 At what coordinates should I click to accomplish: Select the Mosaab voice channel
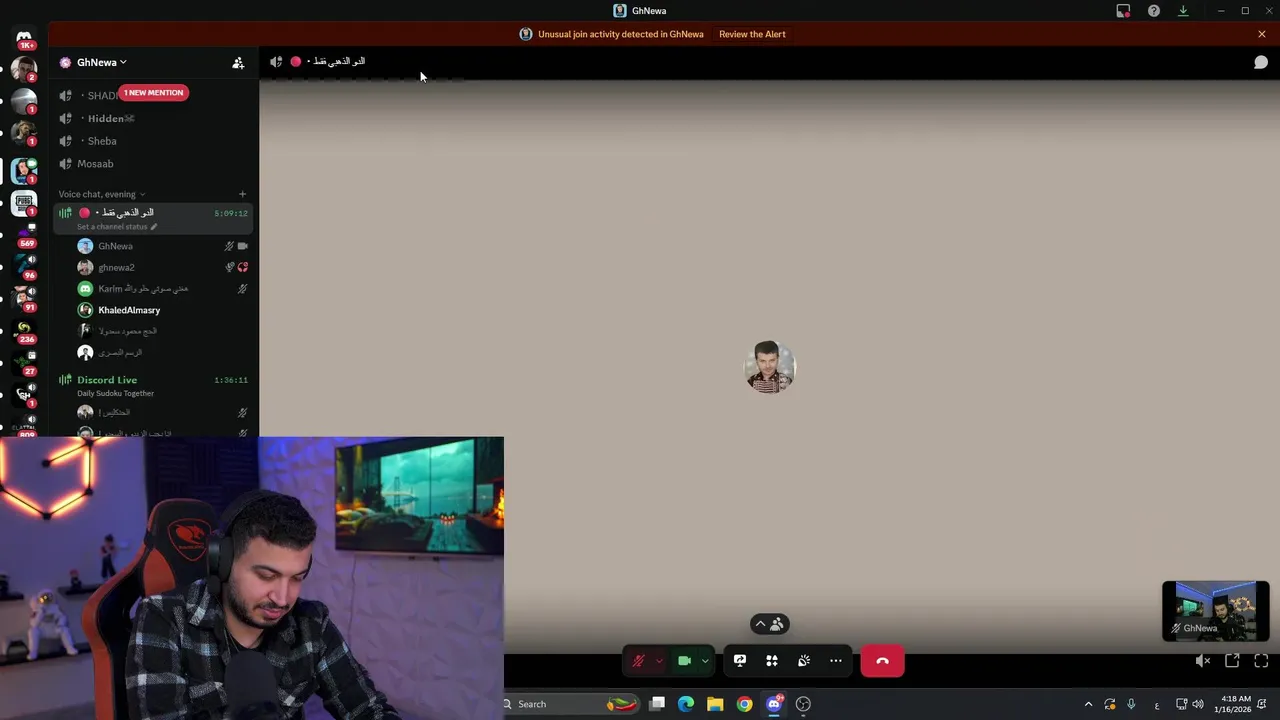tap(152, 163)
